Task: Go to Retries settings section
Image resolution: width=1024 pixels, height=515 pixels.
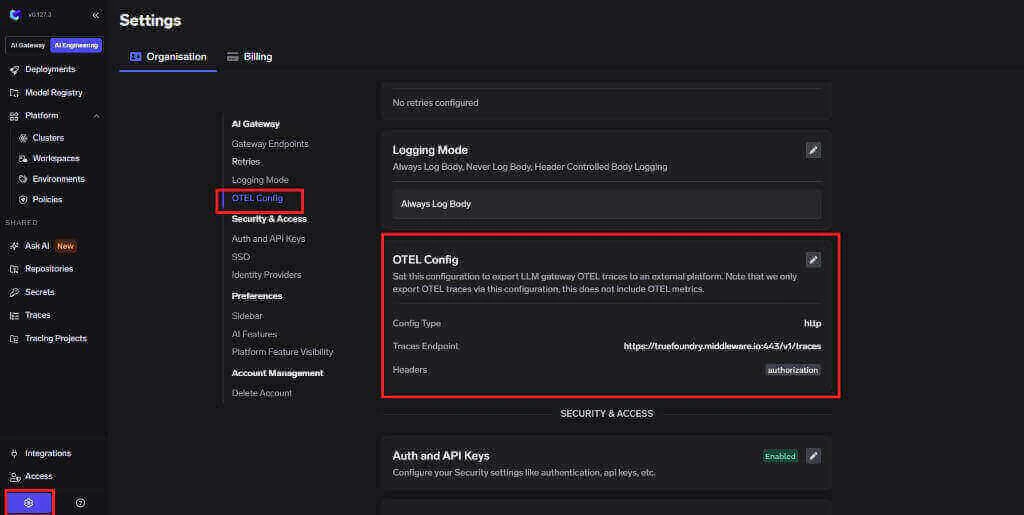Action: (246, 161)
